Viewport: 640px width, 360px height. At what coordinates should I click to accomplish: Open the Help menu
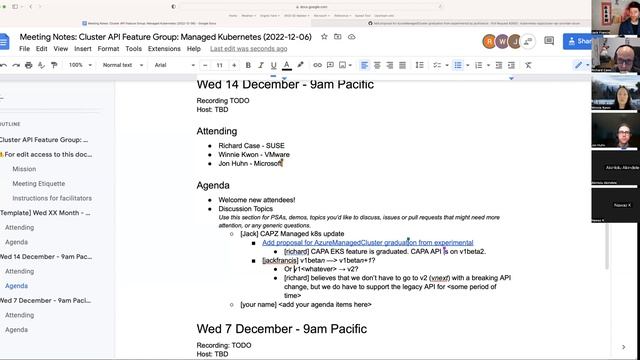[194, 49]
